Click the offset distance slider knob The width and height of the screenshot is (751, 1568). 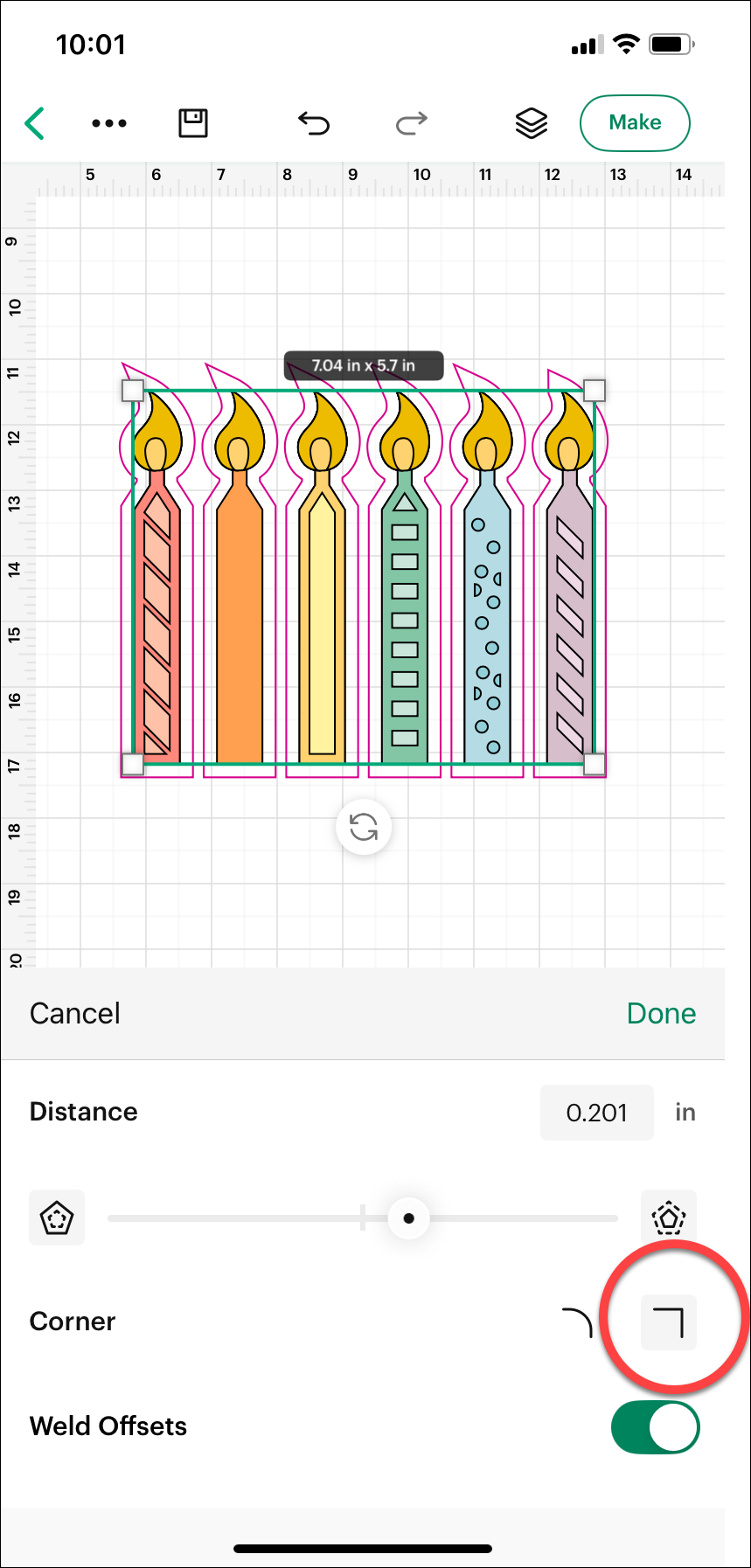coord(408,1218)
